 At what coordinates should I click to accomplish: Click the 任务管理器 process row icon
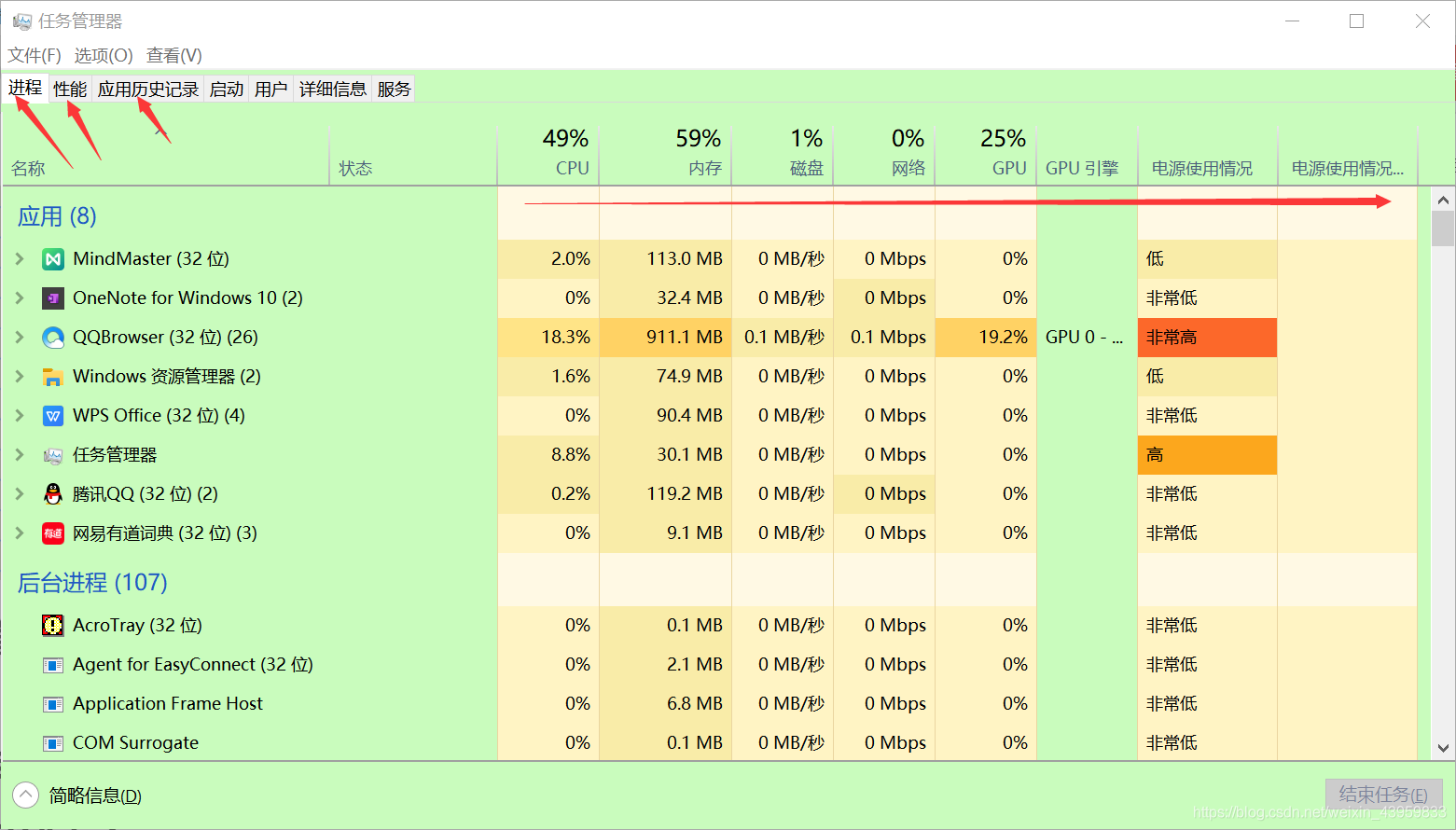(x=53, y=455)
